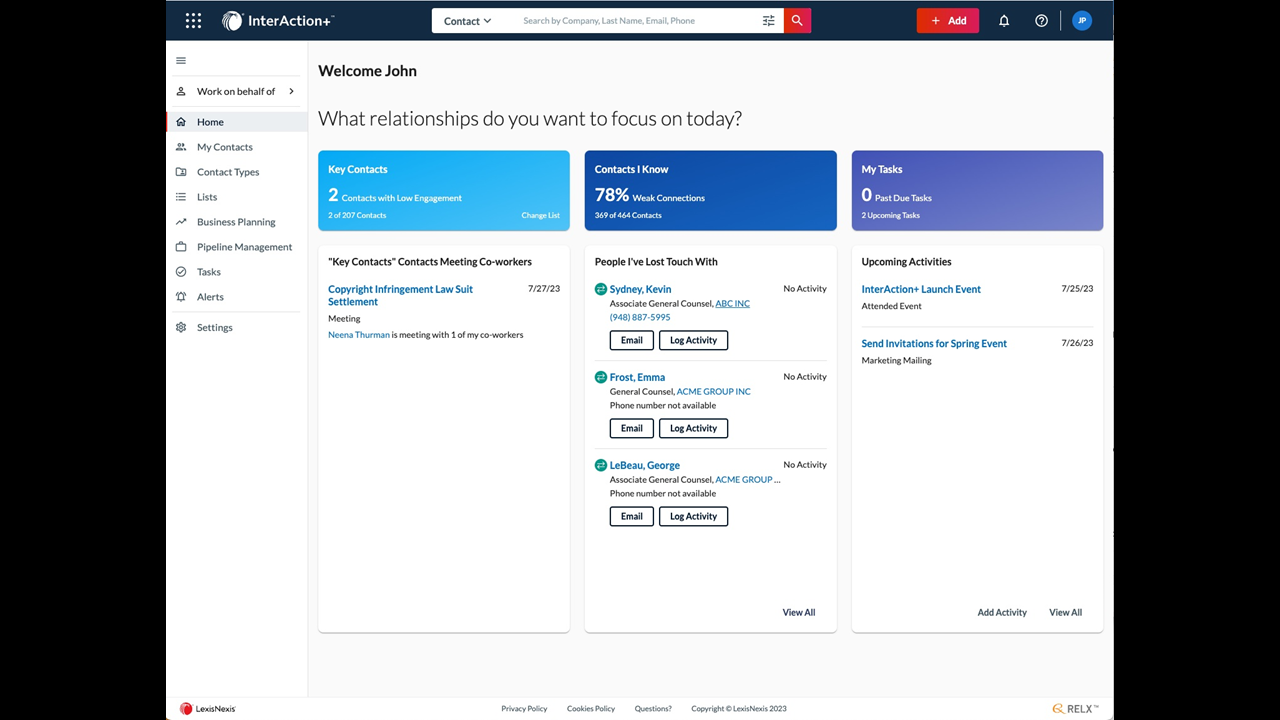
Task: Open the Contact search type dropdown
Action: point(467,21)
